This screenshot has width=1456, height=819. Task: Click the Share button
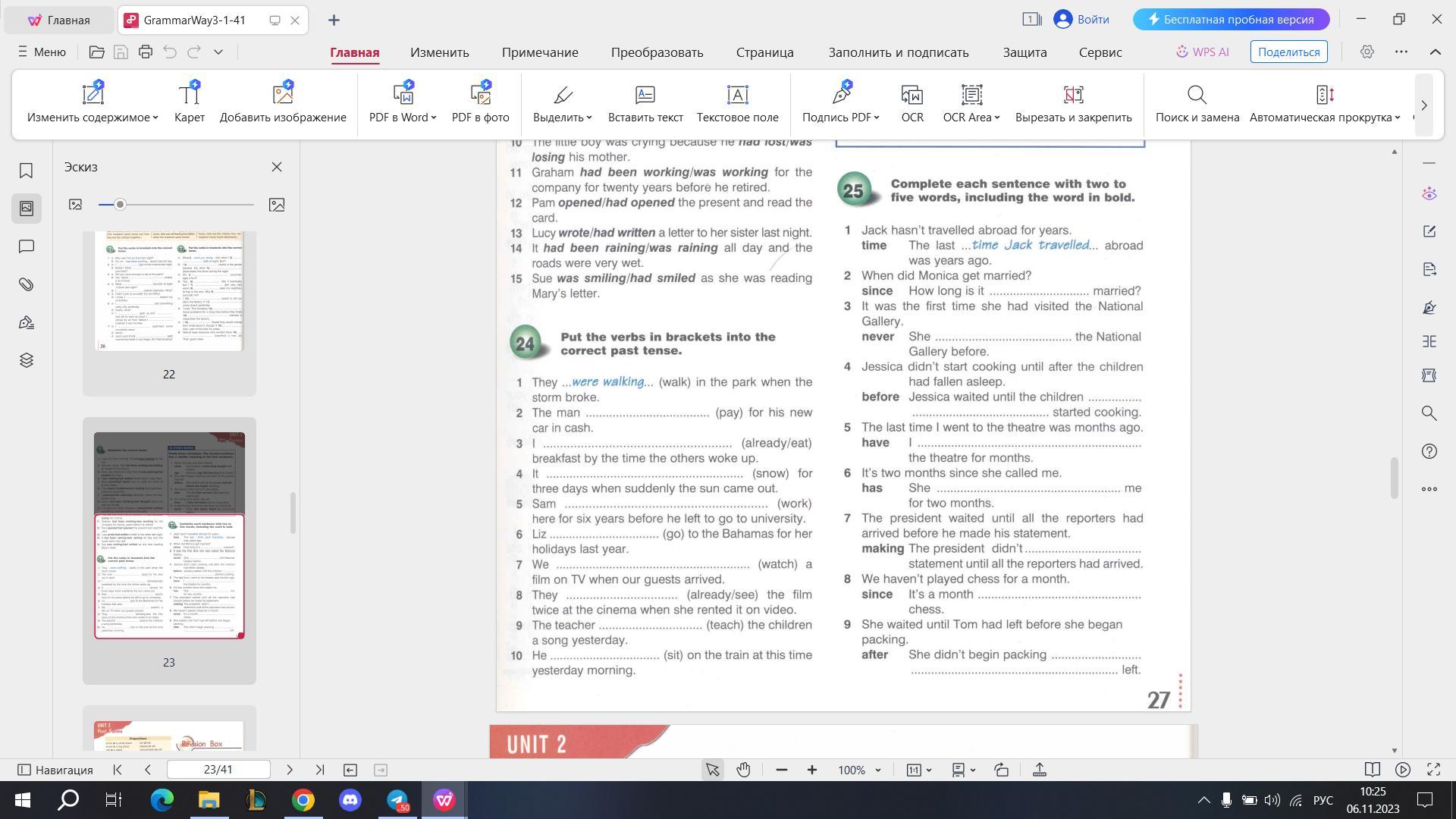click(1288, 52)
